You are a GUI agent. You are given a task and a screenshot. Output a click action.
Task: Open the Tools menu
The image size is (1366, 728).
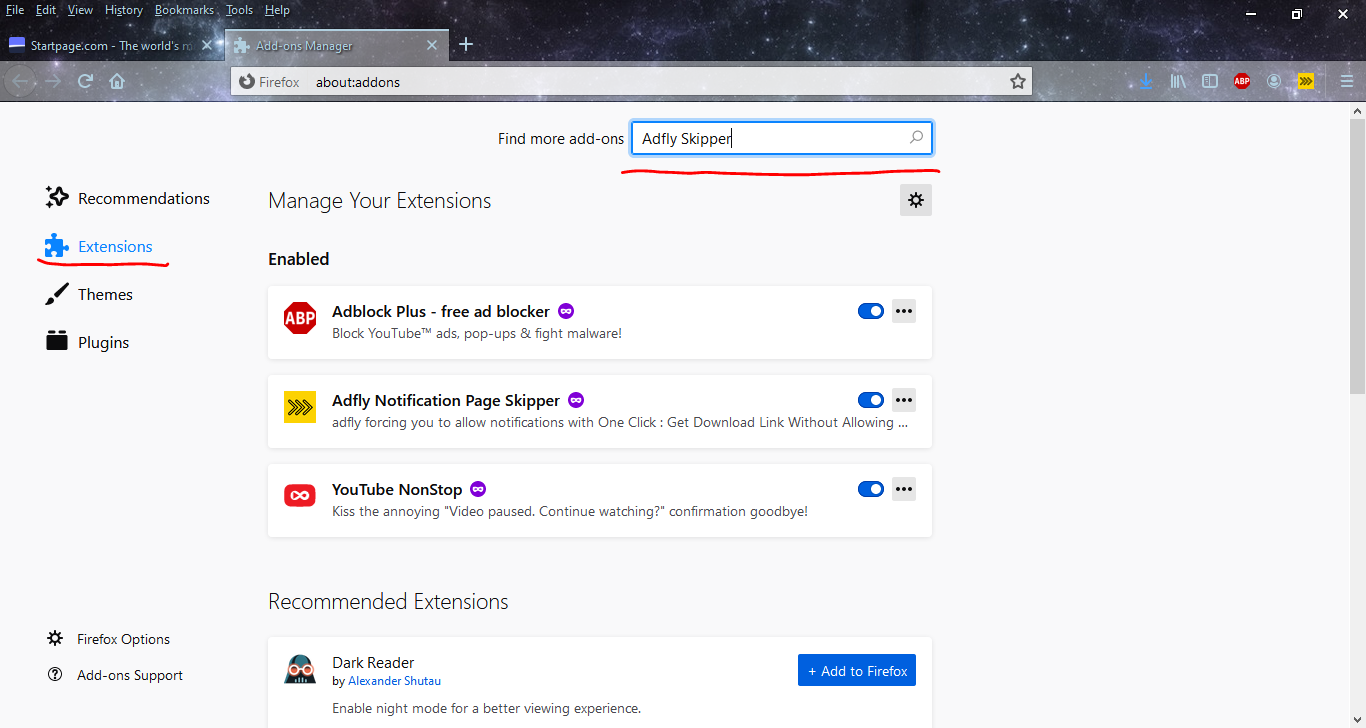tap(240, 10)
